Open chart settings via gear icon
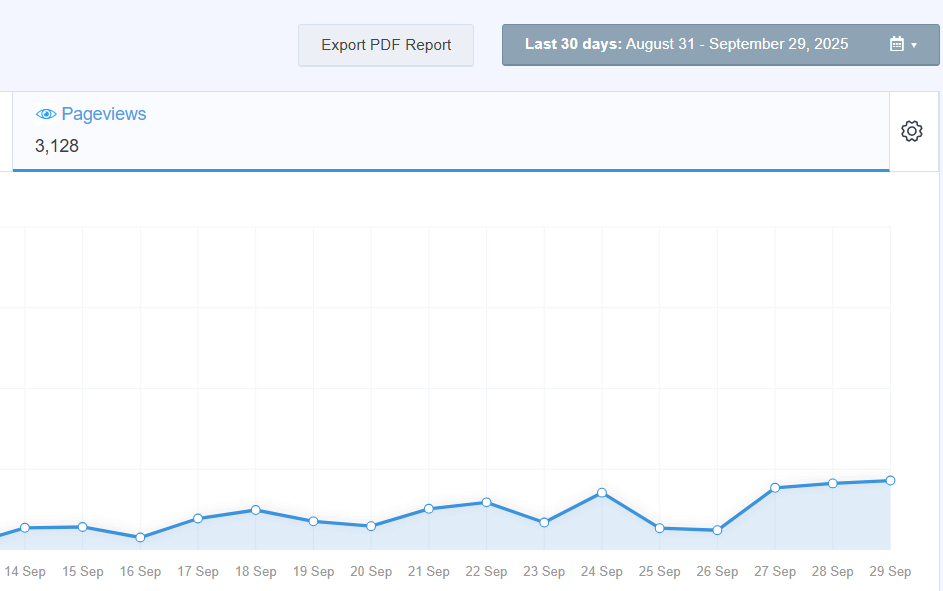943x591 pixels. click(x=911, y=131)
